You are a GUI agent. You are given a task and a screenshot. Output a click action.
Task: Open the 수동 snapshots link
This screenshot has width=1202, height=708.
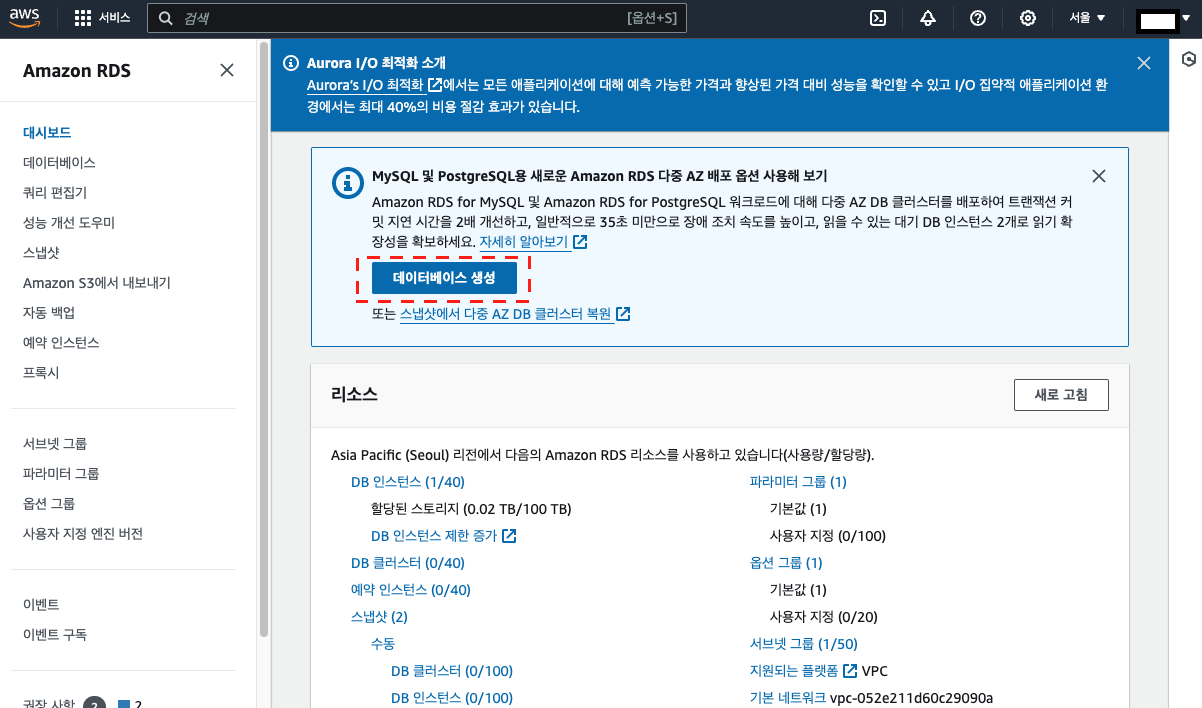[x=383, y=644]
